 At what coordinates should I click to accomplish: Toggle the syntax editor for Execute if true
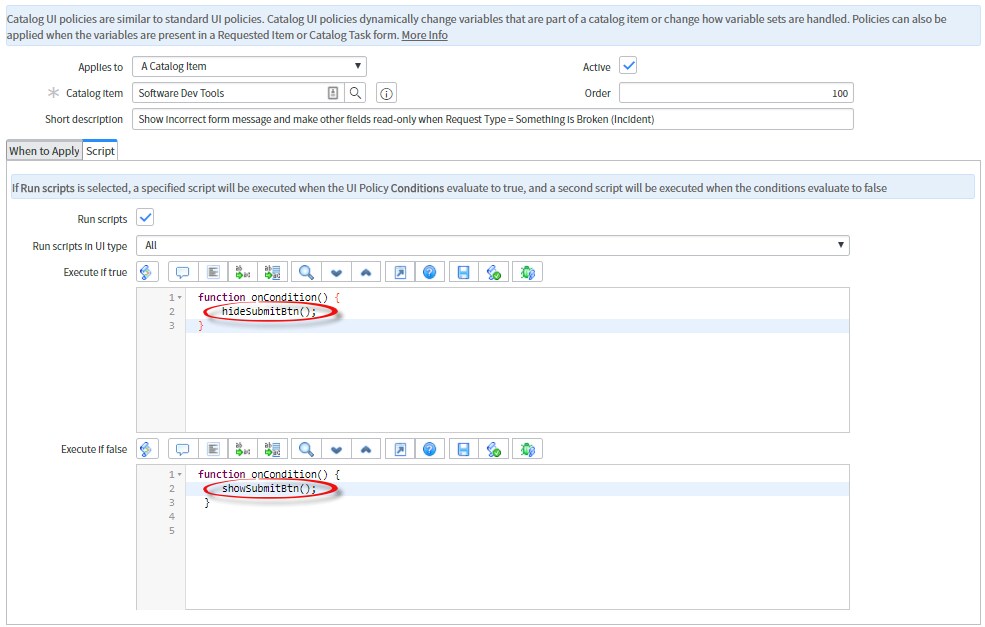pos(148,272)
